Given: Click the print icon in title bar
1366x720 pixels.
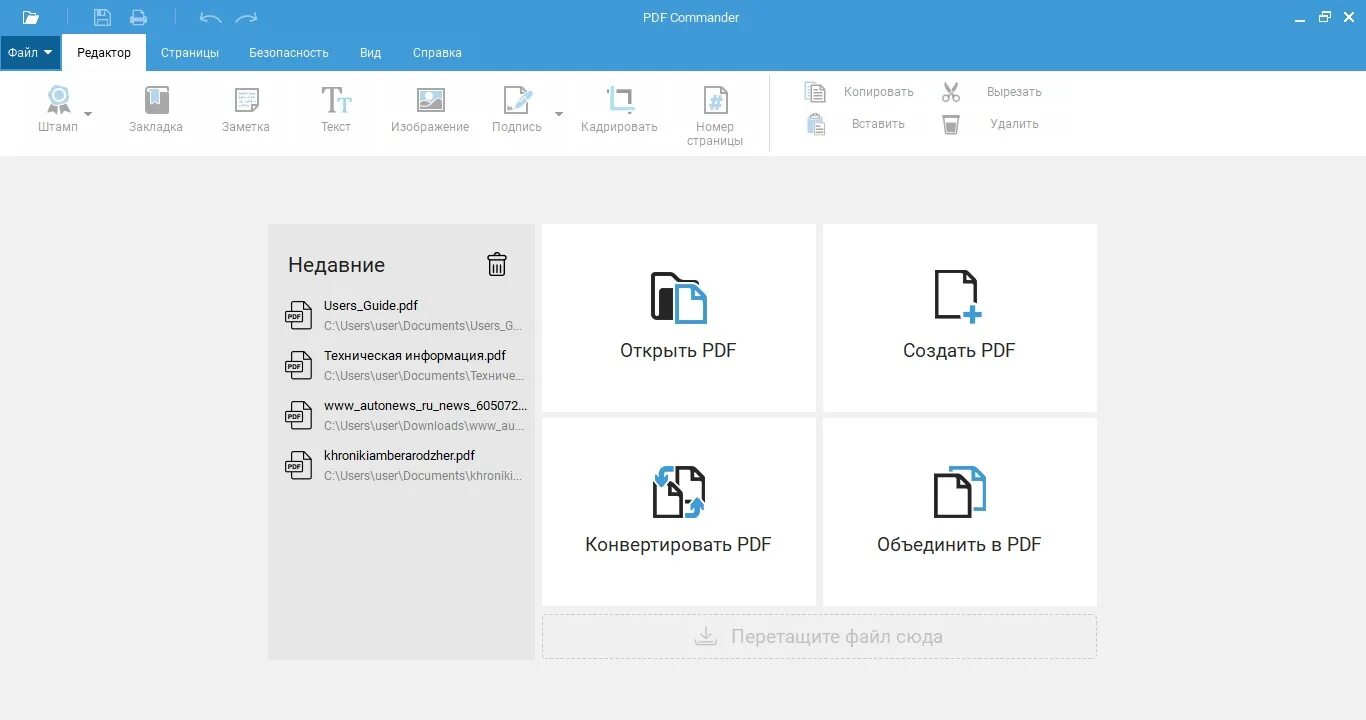Looking at the screenshot, I should [x=138, y=17].
